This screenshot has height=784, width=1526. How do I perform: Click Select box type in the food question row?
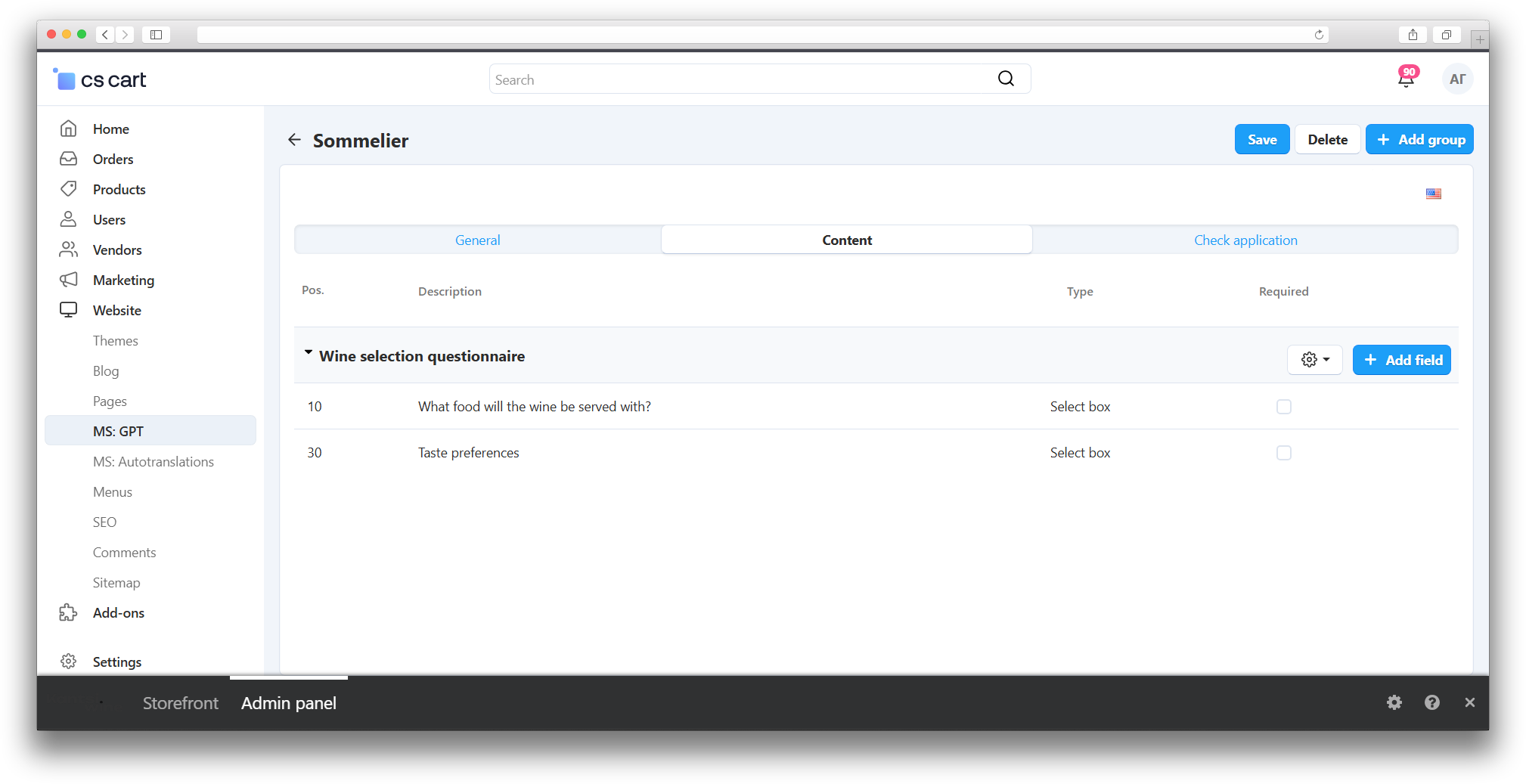point(1080,407)
